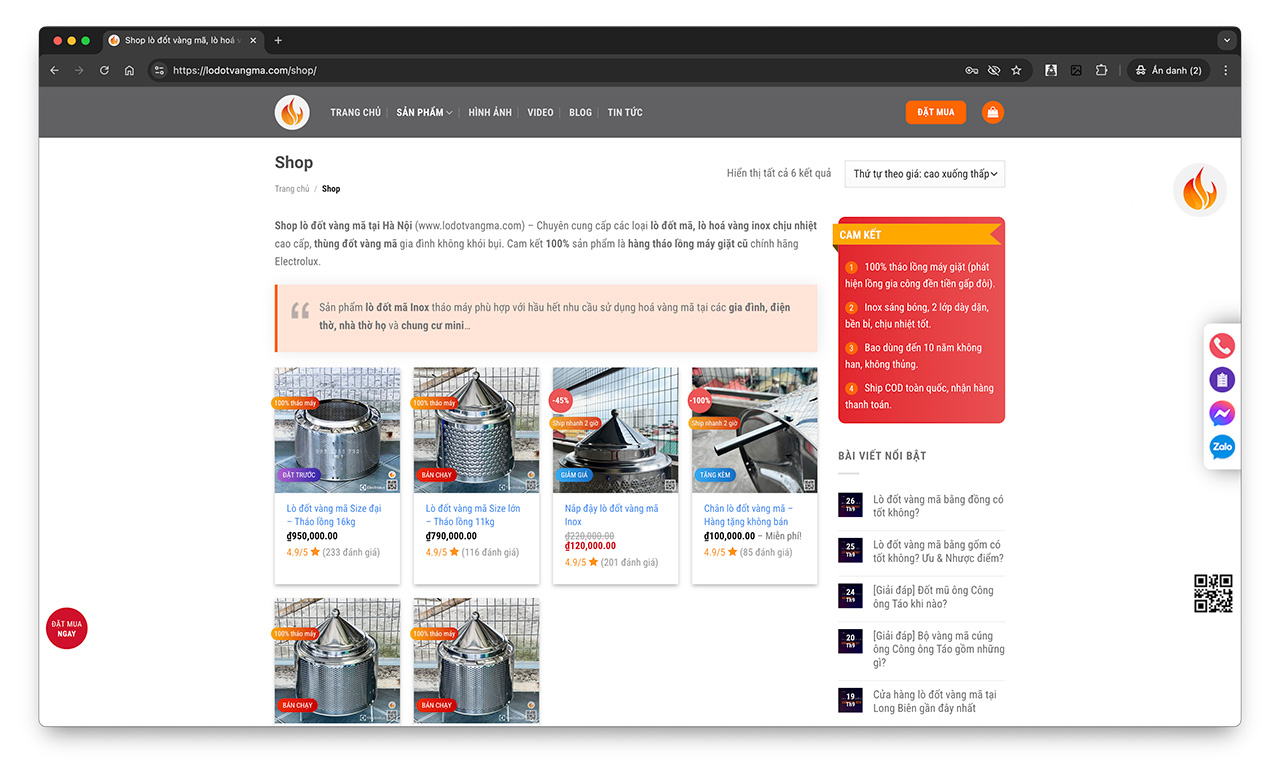Click the red ĐẶT MUA NGAY floating button
The width and height of the screenshot is (1280, 778).
point(67,628)
